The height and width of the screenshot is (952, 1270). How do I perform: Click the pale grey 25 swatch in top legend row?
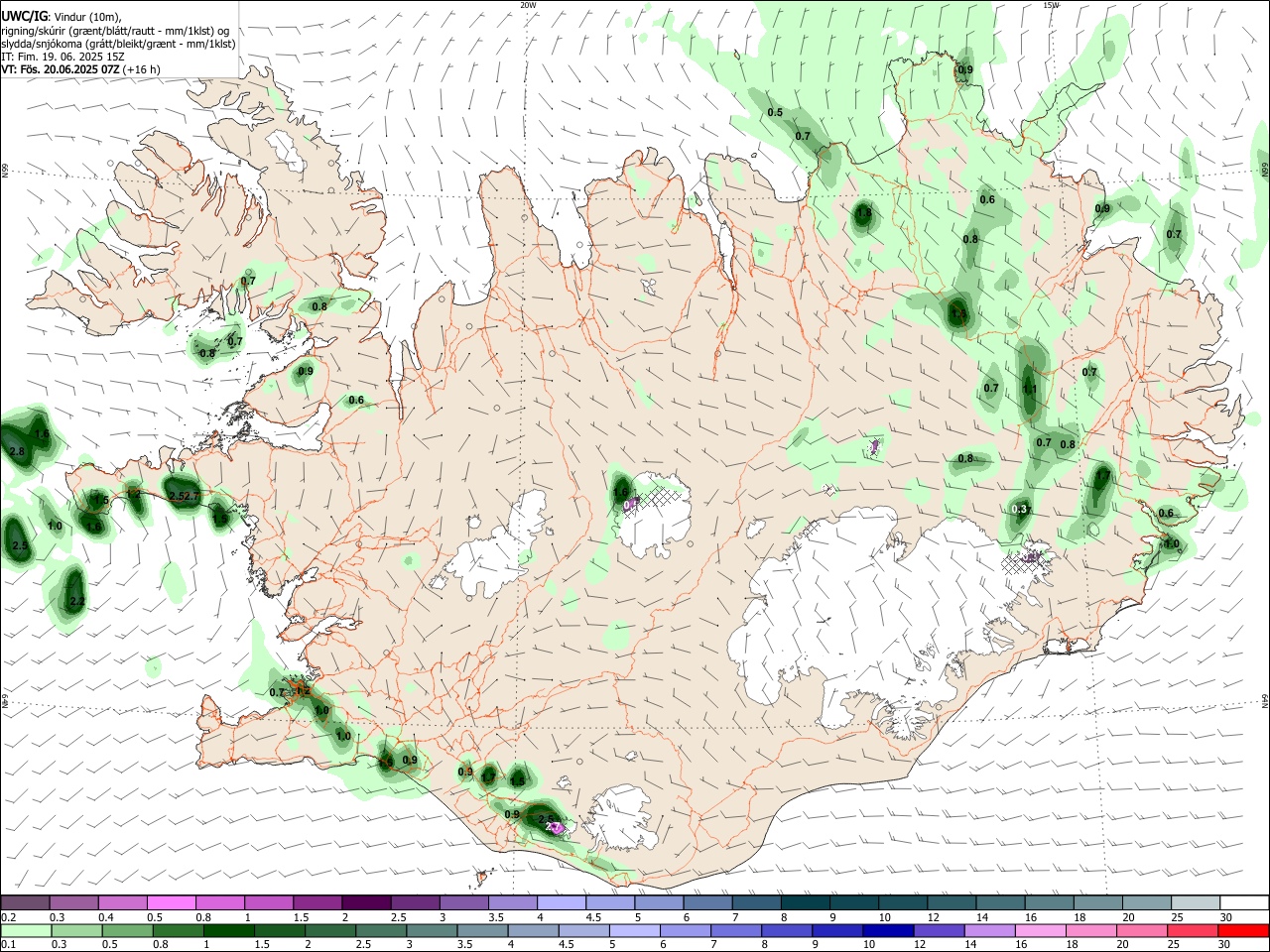click(x=1195, y=902)
